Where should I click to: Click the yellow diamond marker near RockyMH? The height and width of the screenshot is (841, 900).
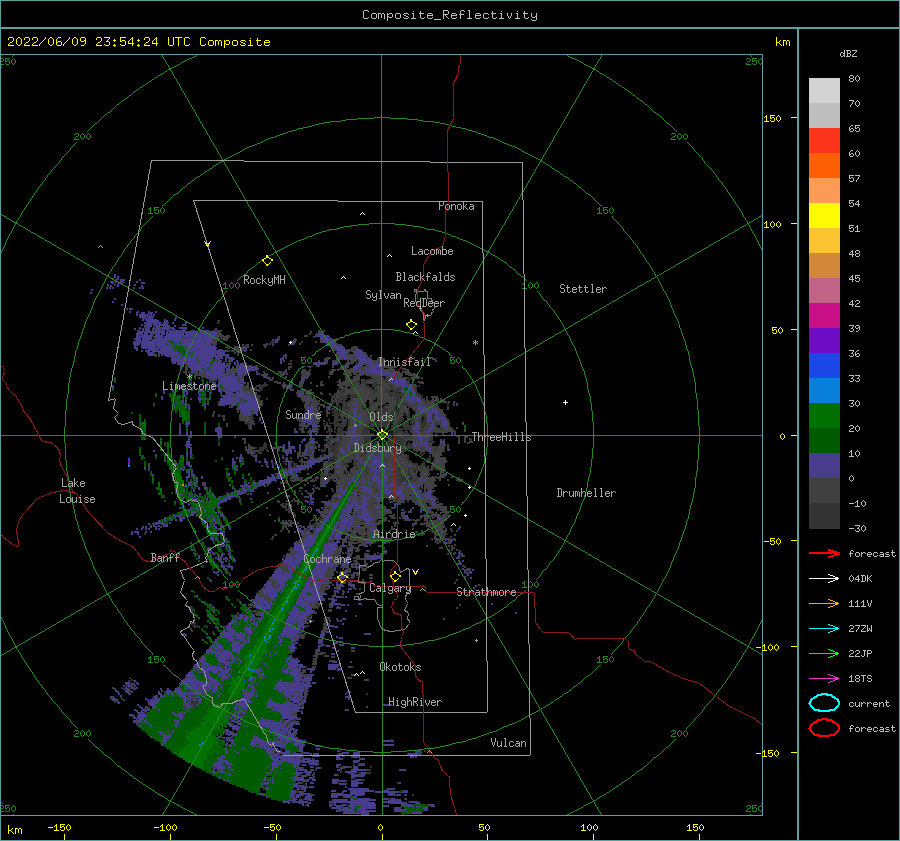tap(267, 261)
